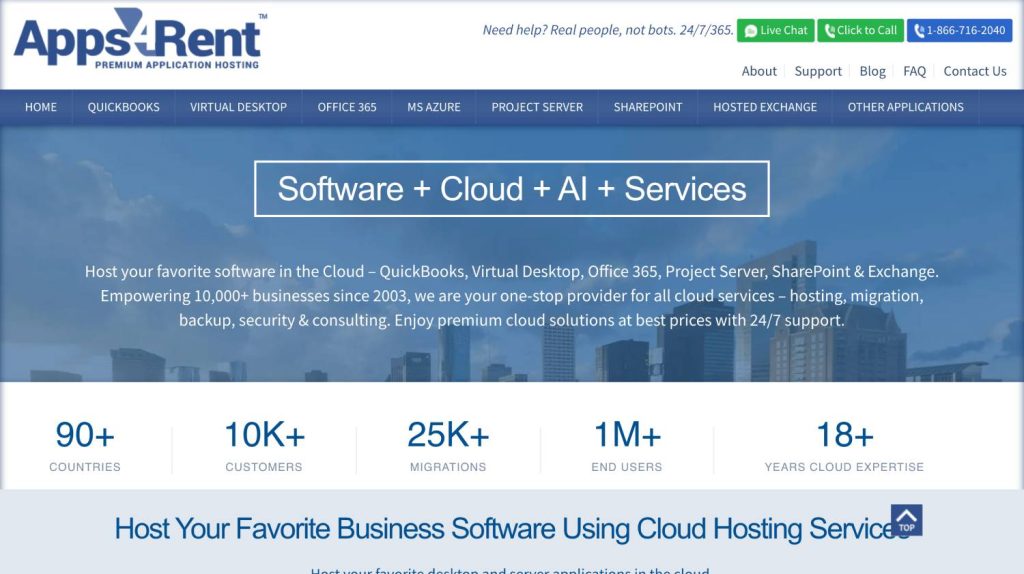Image resolution: width=1024 pixels, height=574 pixels.
Task: Open the Contact Us page
Action: tap(974, 71)
